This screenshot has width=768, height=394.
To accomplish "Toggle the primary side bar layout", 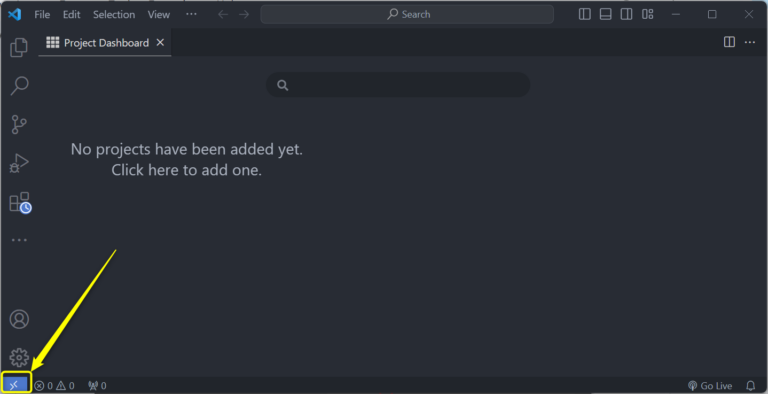I will tap(584, 14).
